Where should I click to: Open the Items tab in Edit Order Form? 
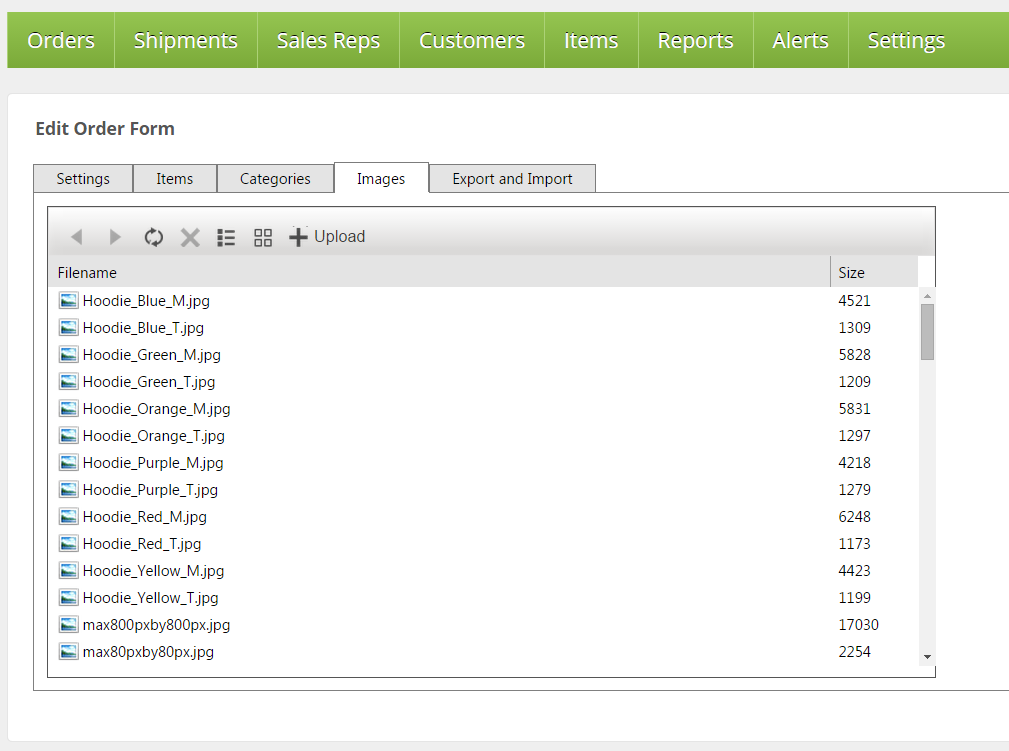coord(174,179)
